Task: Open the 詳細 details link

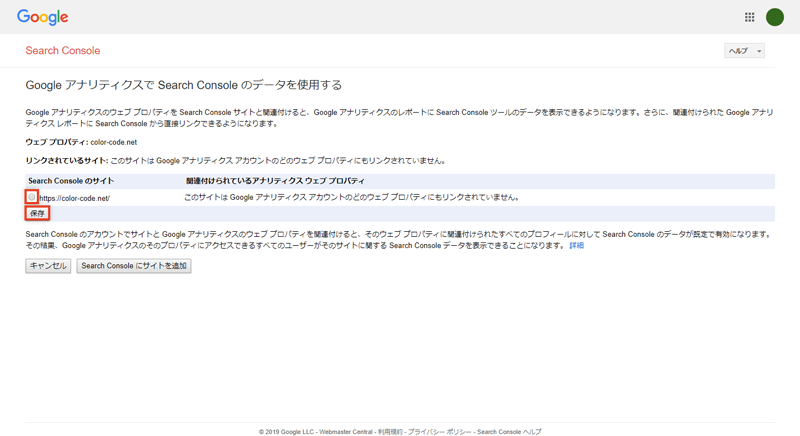Action: [577, 246]
